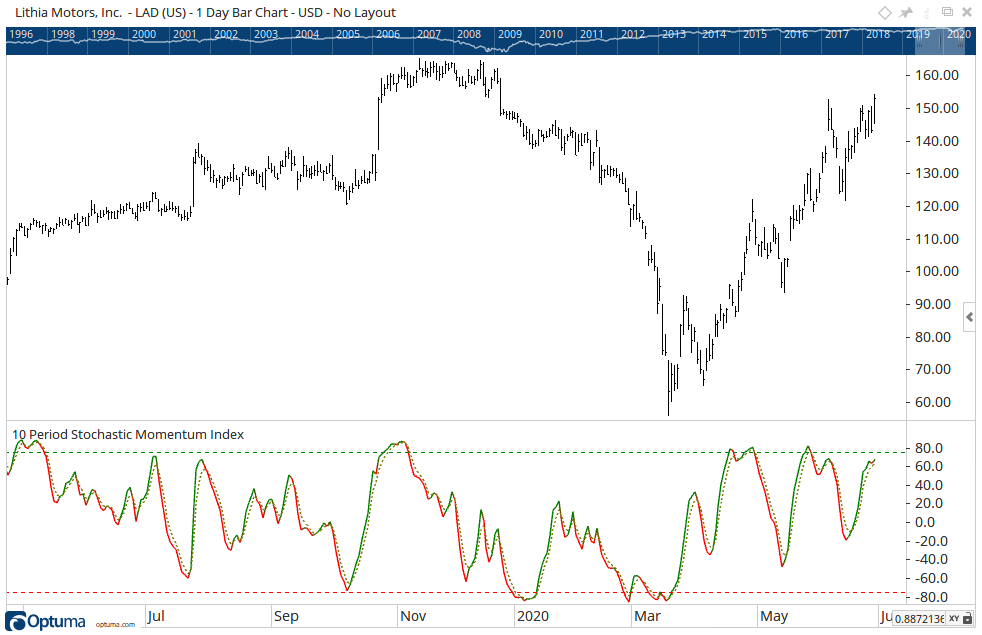The width and height of the screenshot is (982, 635).
Task: Jump to 1998 in the history navigator
Action: [x=63, y=34]
